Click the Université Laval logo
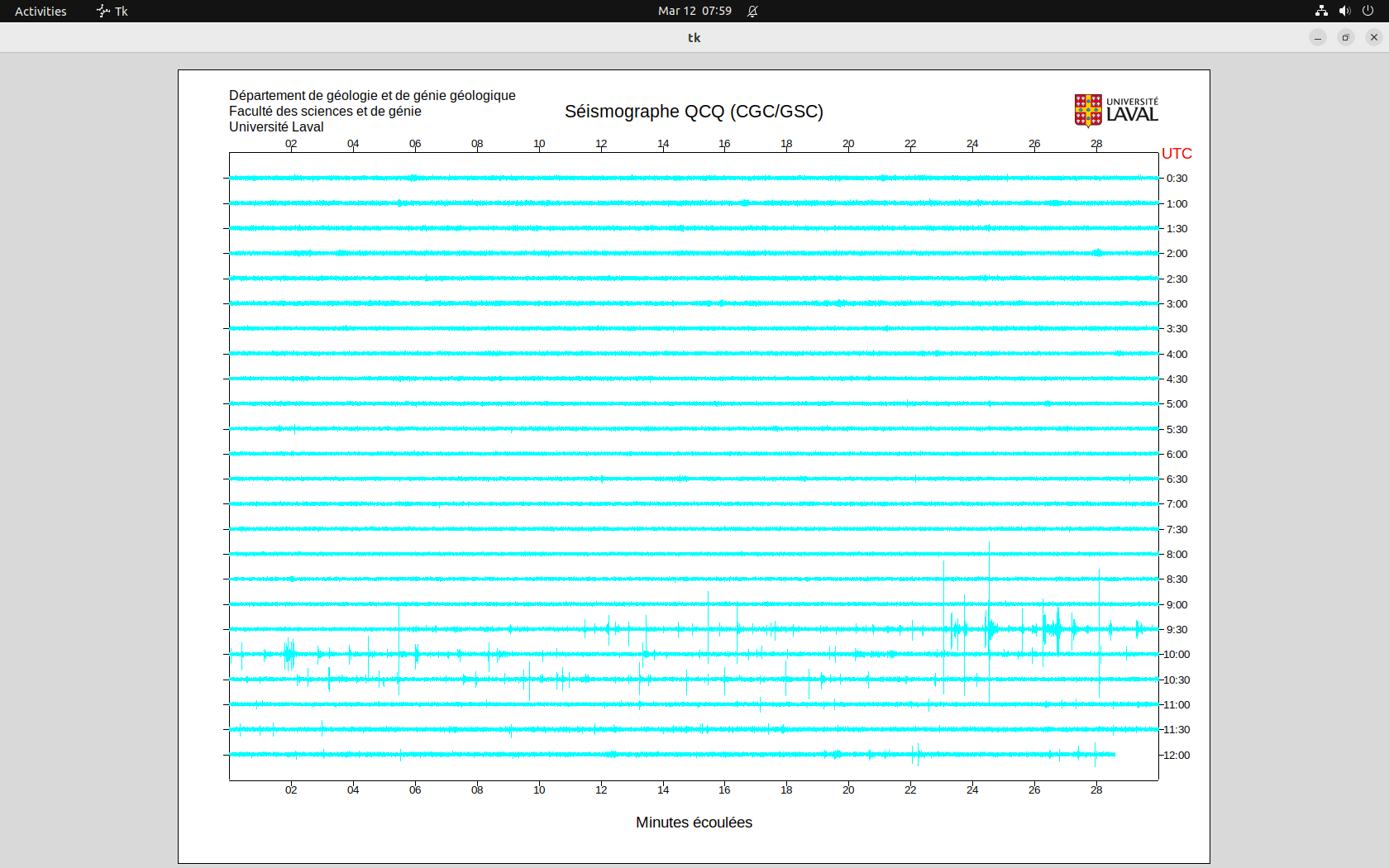1389x868 pixels. click(x=1115, y=110)
